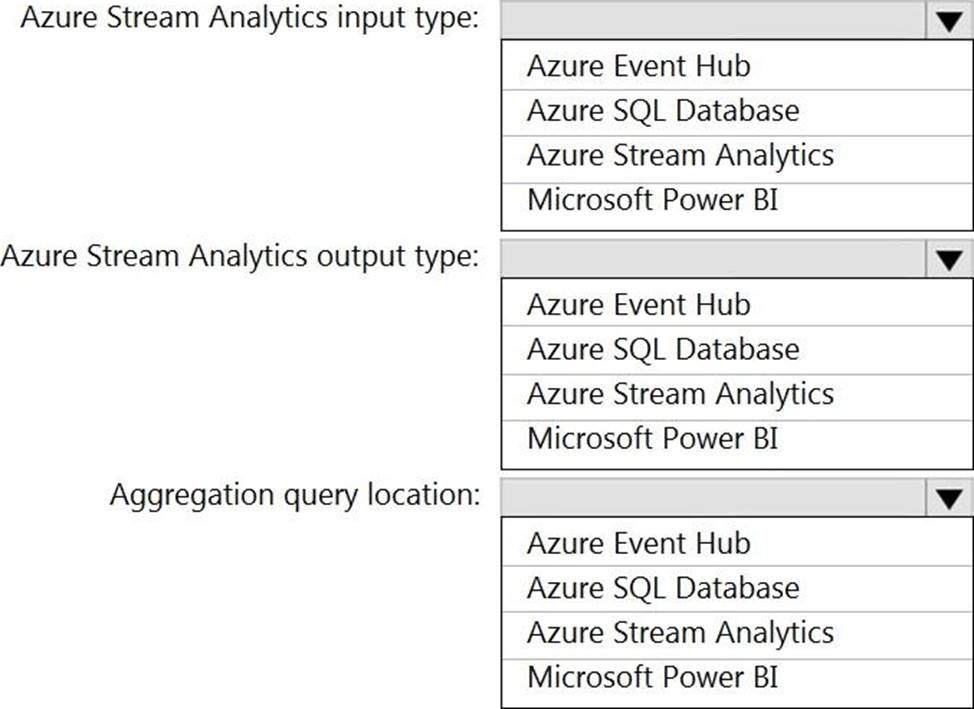The width and height of the screenshot is (974, 709).
Task: Choose Azure SQL Database as input type
Action: coord(663,110)
